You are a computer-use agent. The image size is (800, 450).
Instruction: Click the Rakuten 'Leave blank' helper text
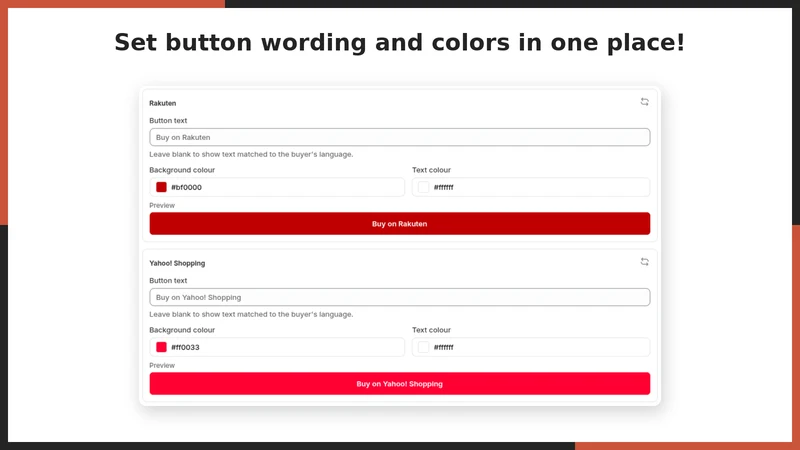point(251,154)
